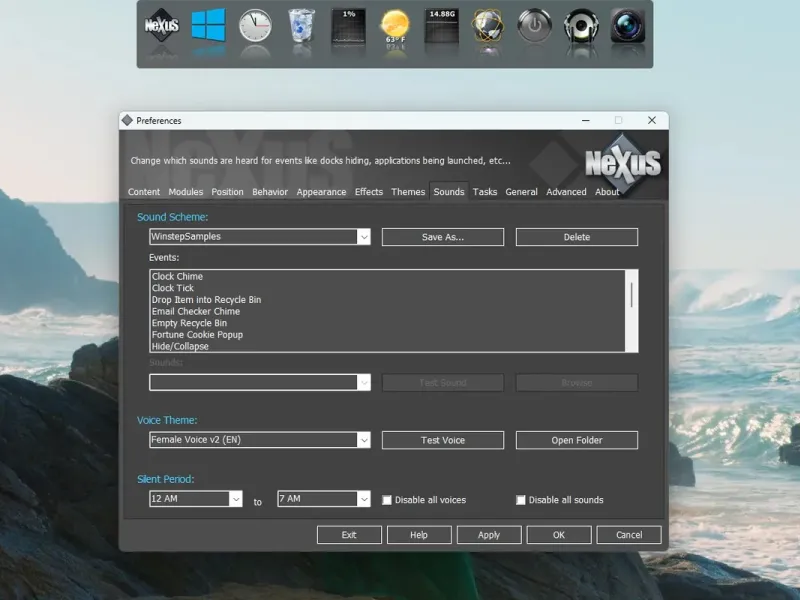Select the Effects tab
This screenshot has height=600, width=800.
coord(369,192)
